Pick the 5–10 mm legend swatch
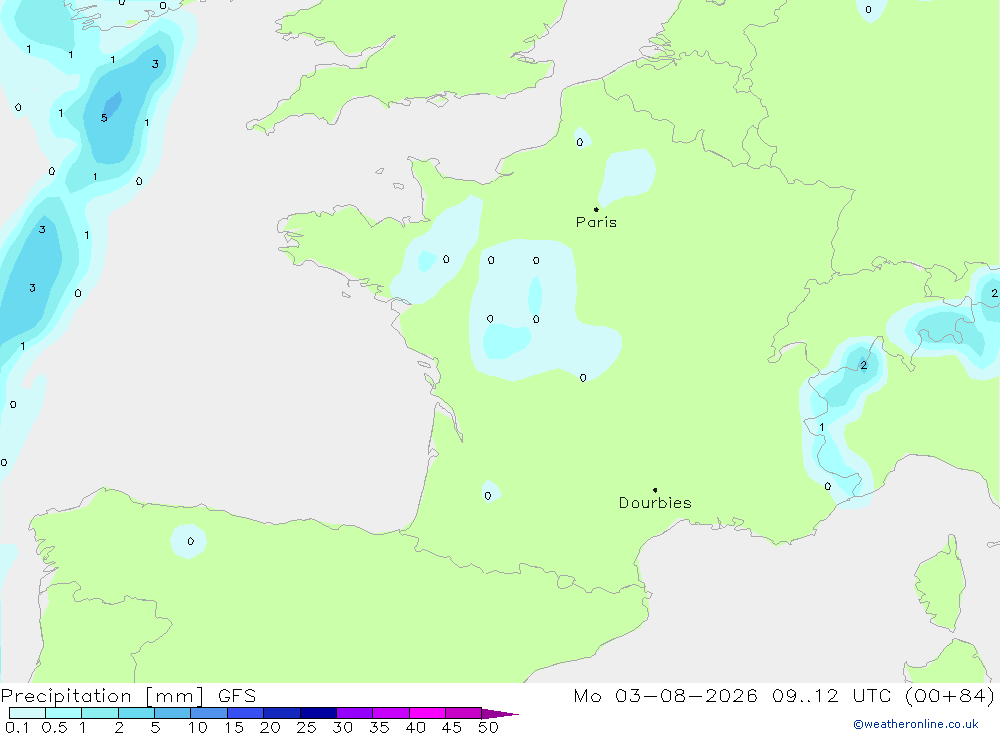1000x733 pixels. pyautogui.click(x=173, y=713)
